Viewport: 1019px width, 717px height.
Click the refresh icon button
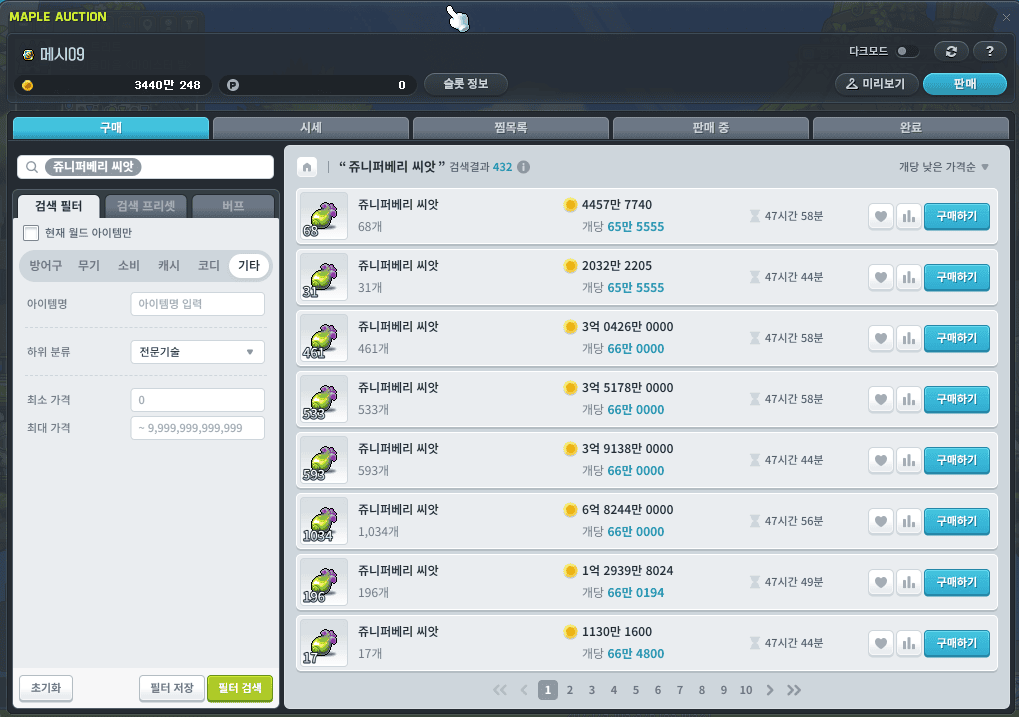tap(951, 51)
